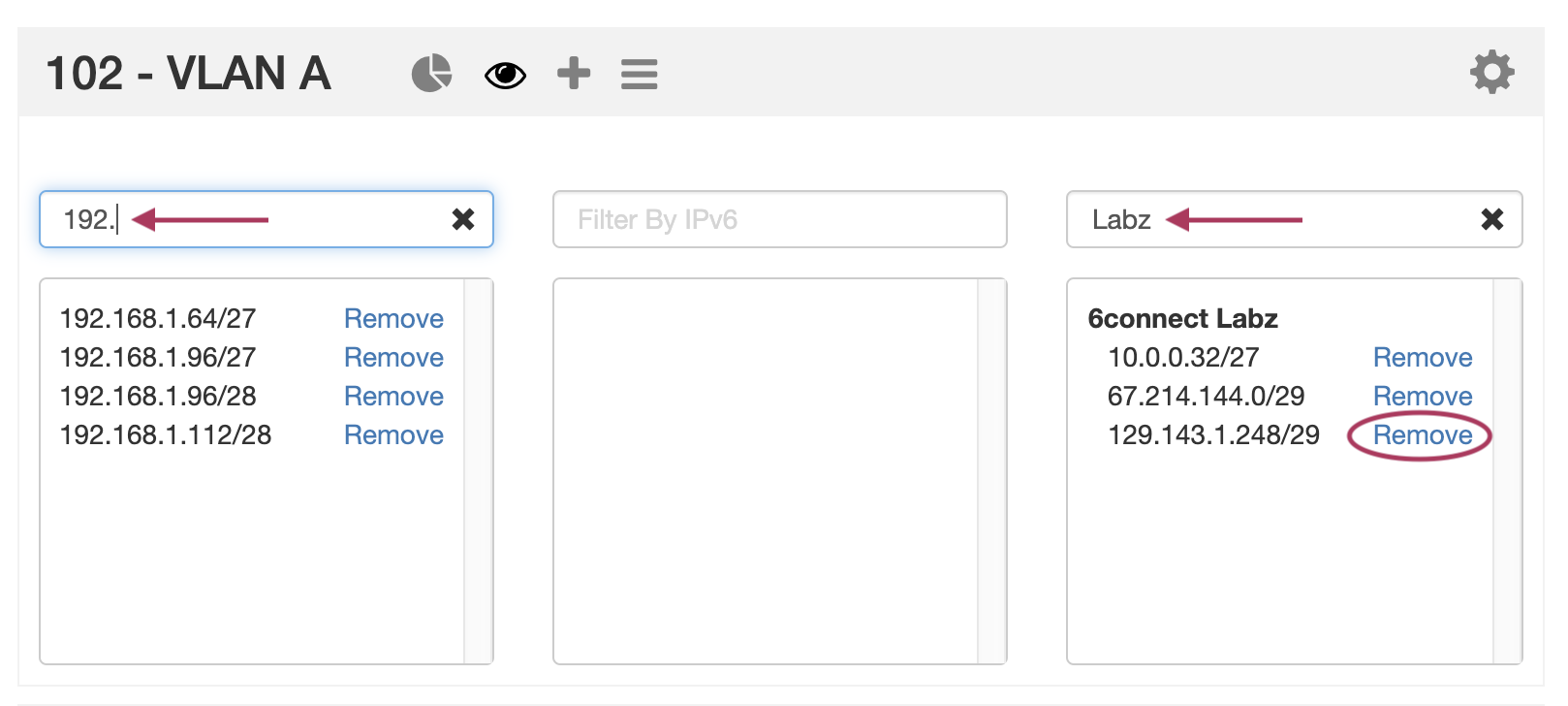This screenshot has height=706, width=1568.
Task: Clear the Labz filter with X icon
Action: (x=1491, y=220)
